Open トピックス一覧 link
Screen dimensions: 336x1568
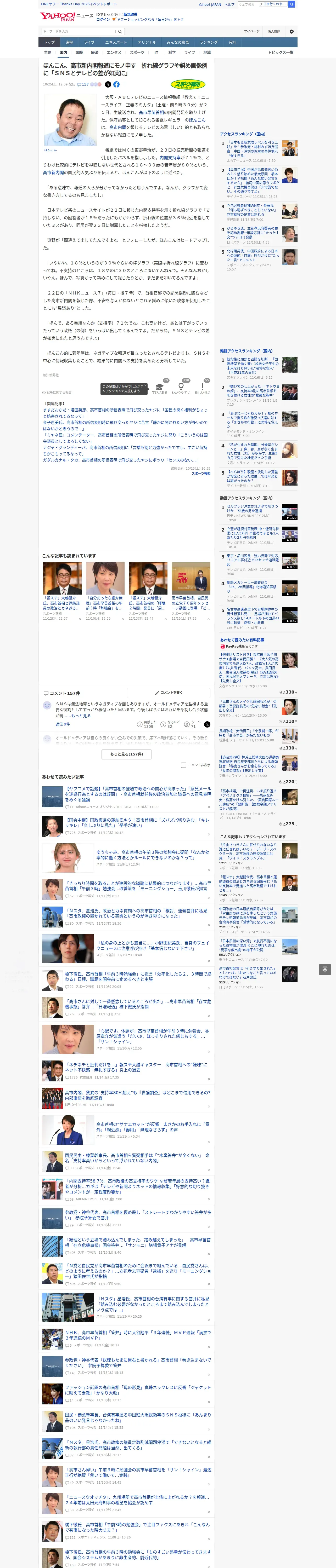[281, 52]
